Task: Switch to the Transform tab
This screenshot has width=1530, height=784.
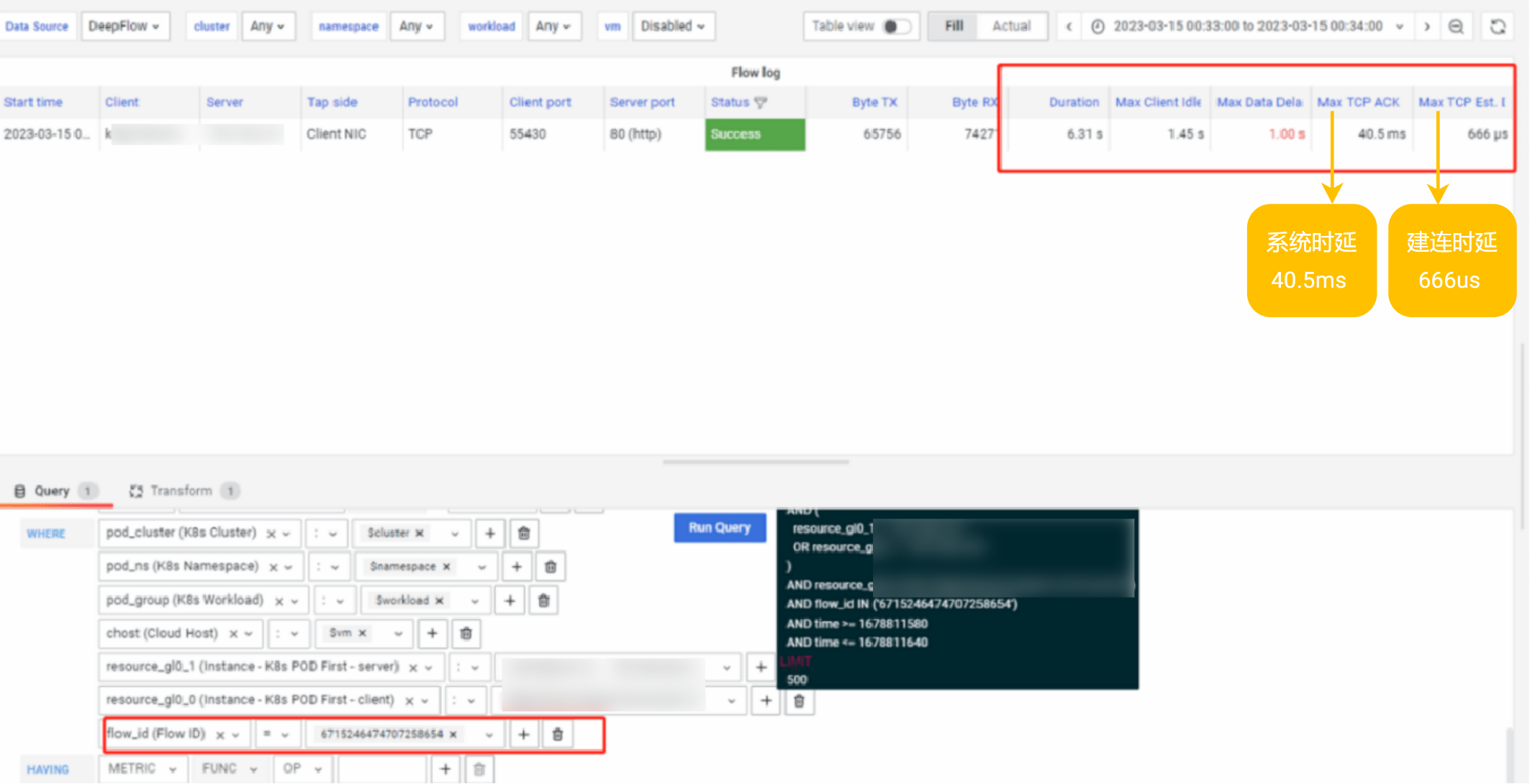Action: pos(181,491)
